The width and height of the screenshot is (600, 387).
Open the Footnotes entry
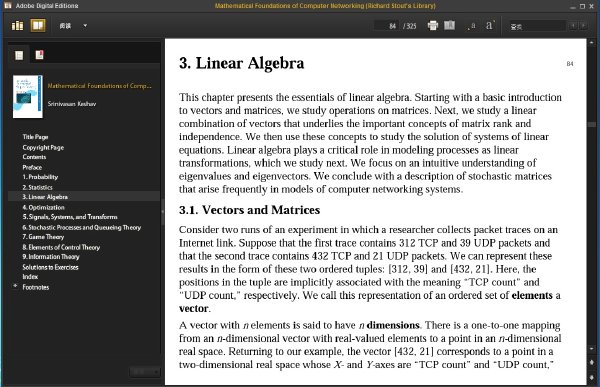(36, 287)
